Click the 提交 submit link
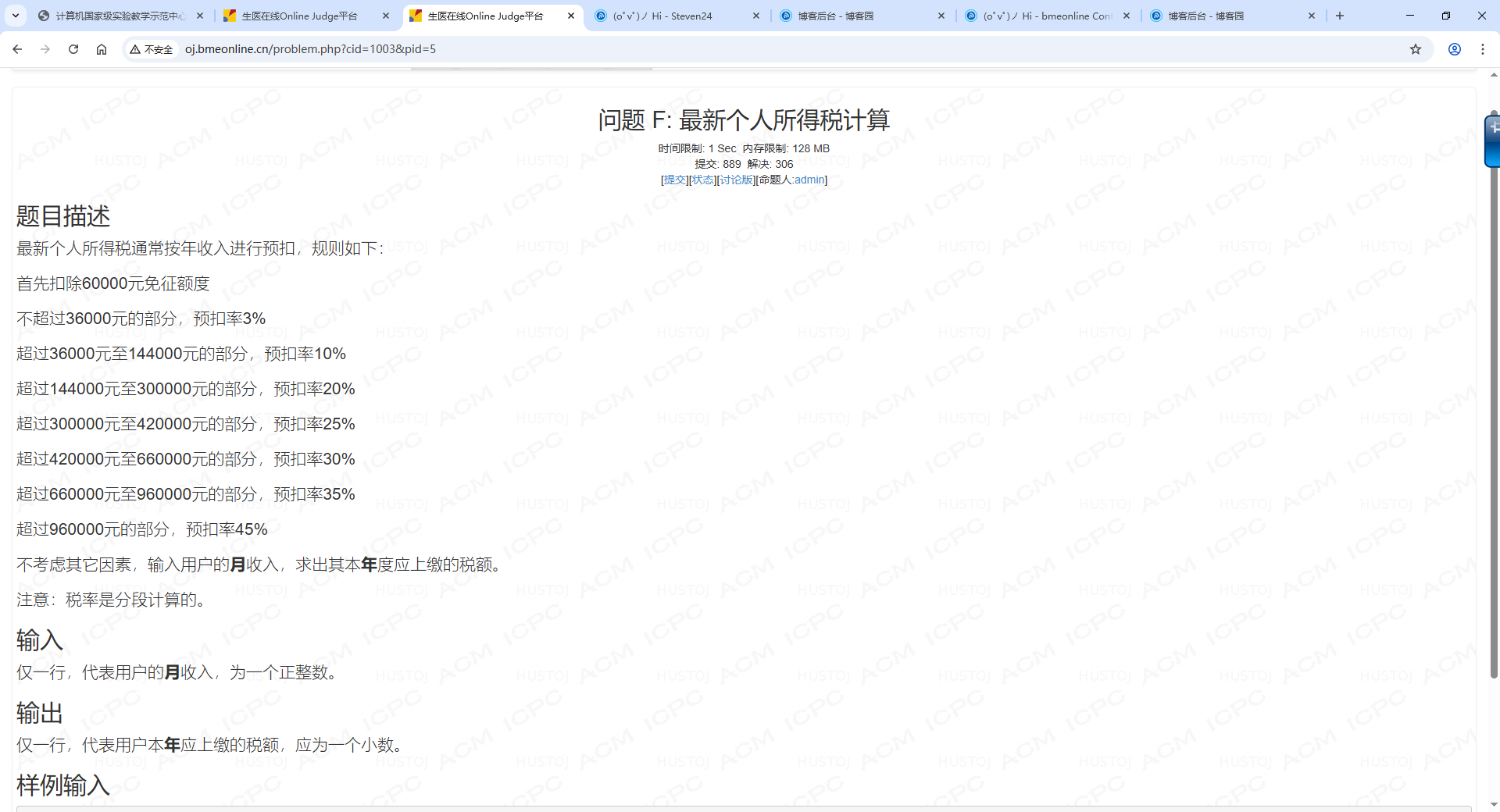Viewport: 1500px width, 812px height. (x=675, y=180)
